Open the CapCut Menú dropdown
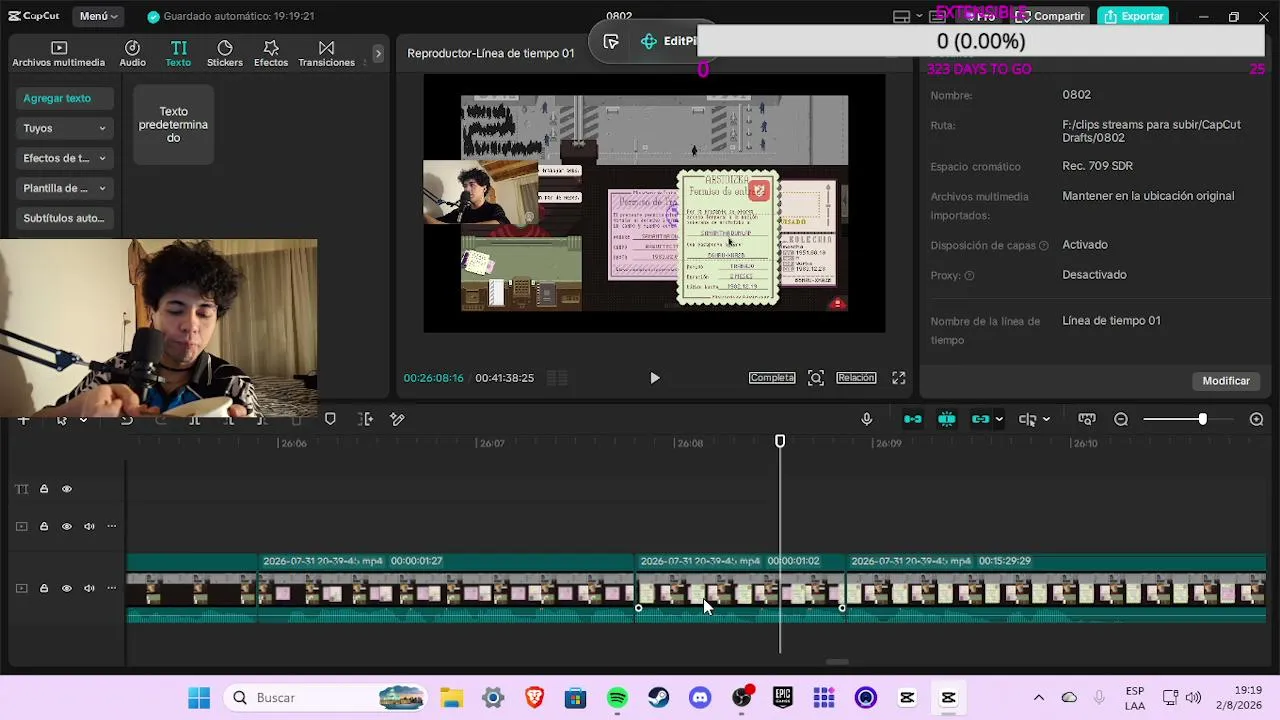 99,16
